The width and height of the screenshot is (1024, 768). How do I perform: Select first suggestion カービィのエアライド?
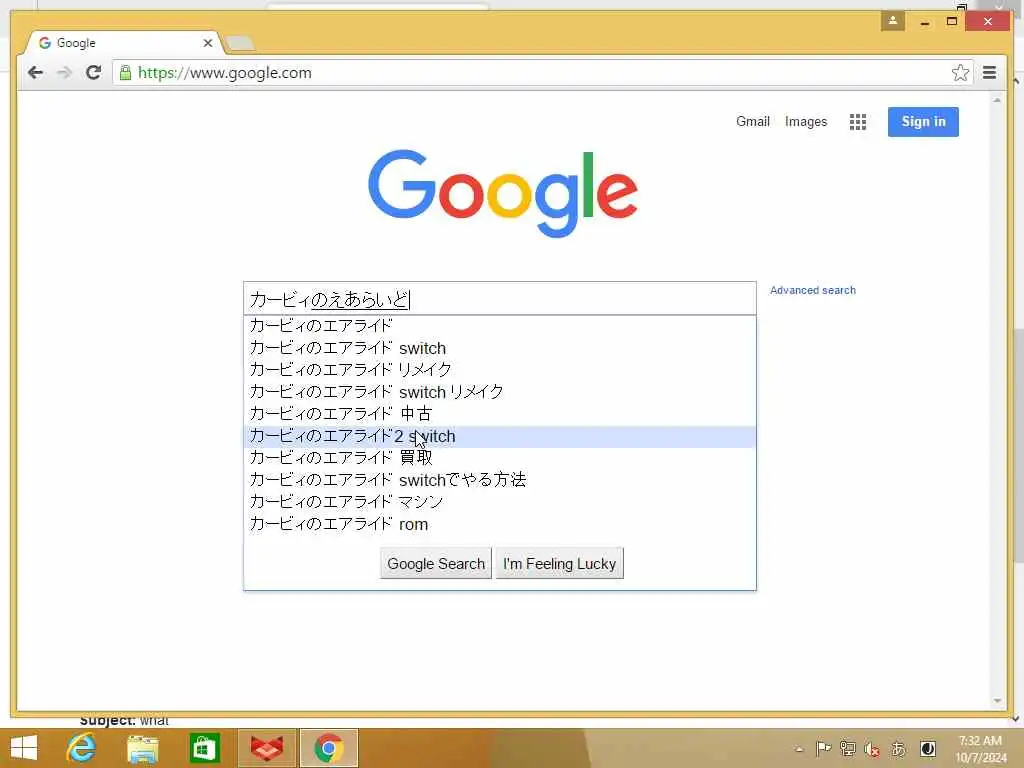tap(500, 325)
